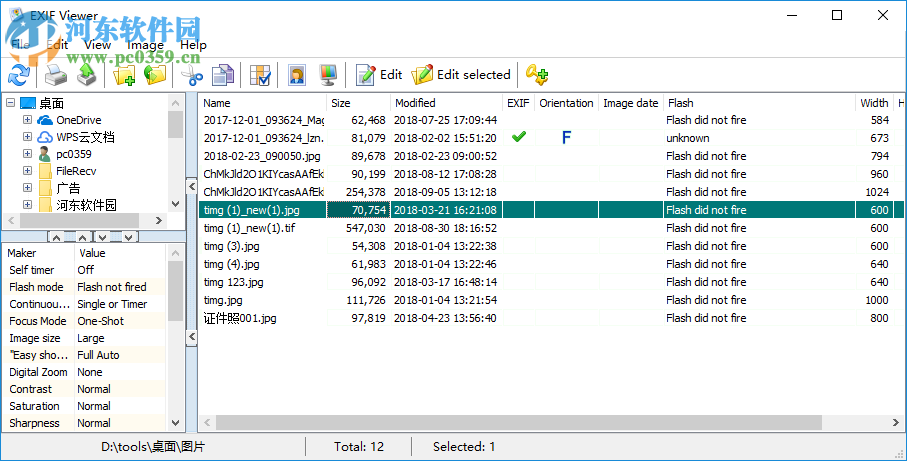Click the WPS云文档 cloud icon
This screenshot has width=907, height=461.
(45, 138)
